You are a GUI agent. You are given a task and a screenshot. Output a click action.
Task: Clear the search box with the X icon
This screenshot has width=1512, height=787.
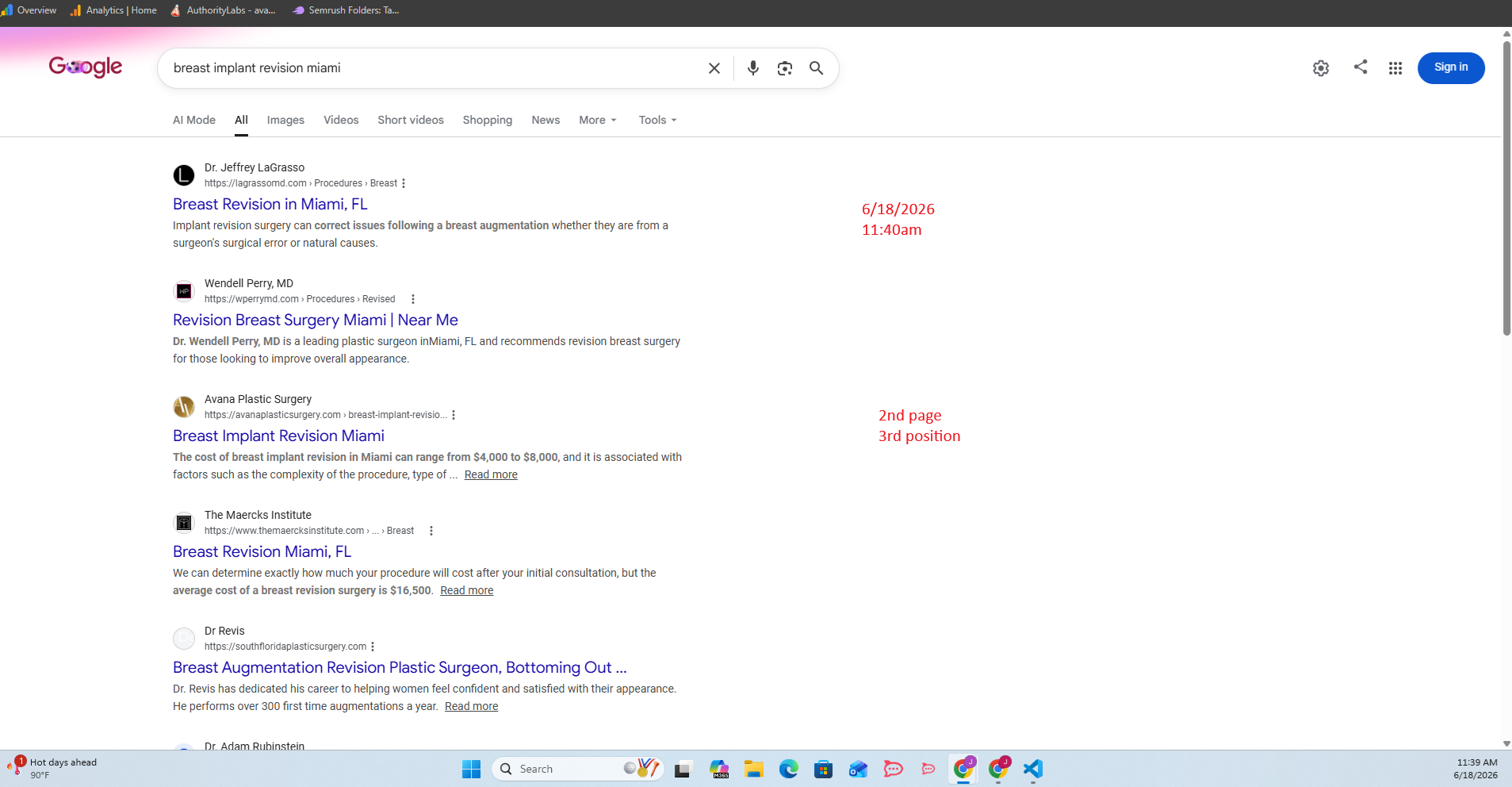(x=714, y=68)
